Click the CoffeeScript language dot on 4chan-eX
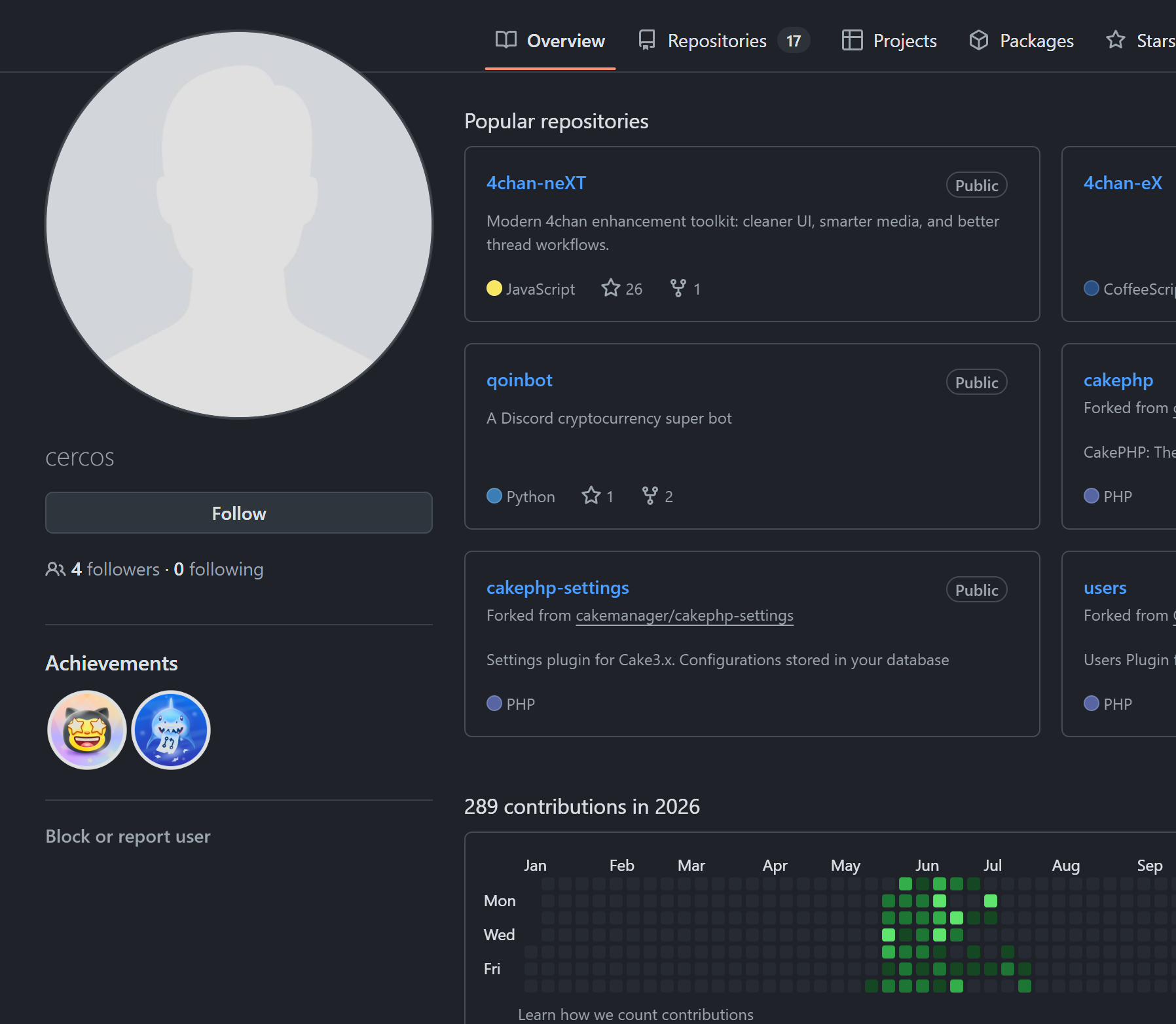 (x=1092, y=288)
